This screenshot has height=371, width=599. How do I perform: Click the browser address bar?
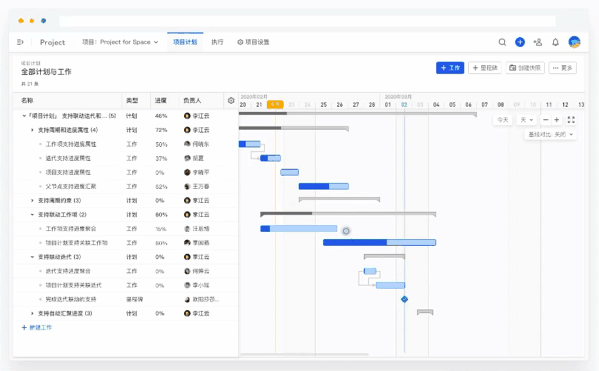tap(307, 21)
